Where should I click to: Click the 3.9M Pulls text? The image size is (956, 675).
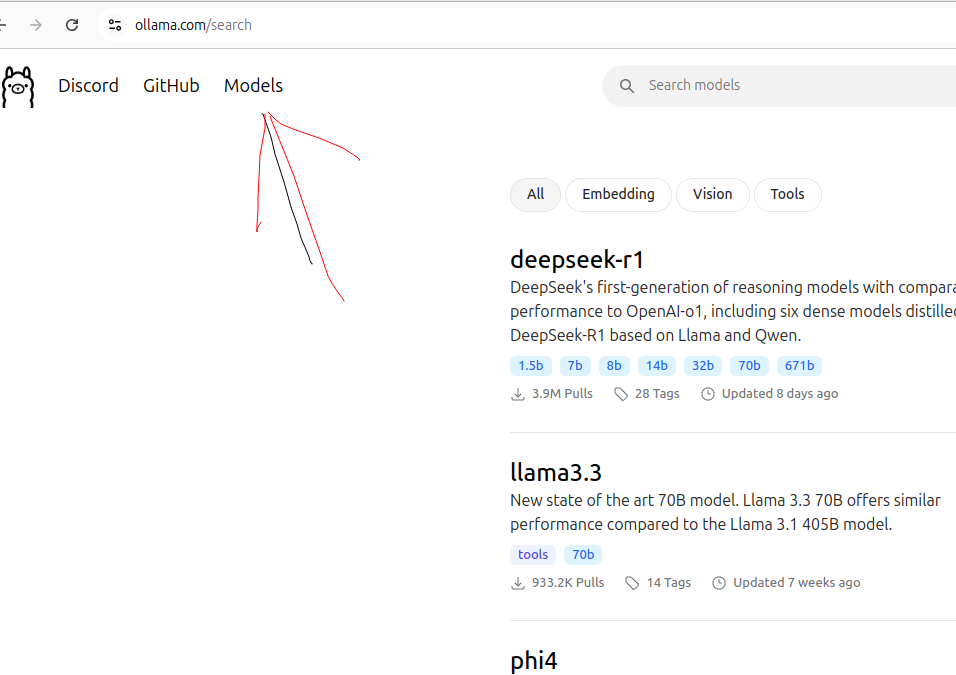(x=562, y=394)
